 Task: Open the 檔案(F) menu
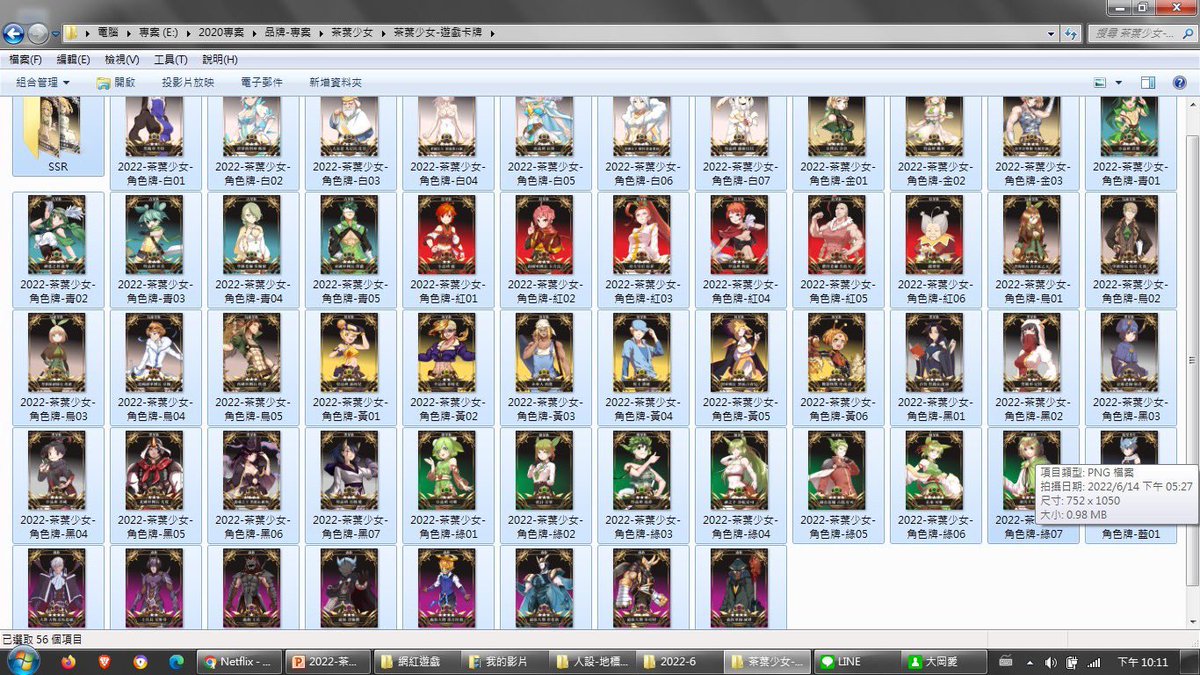click(25, 60)
